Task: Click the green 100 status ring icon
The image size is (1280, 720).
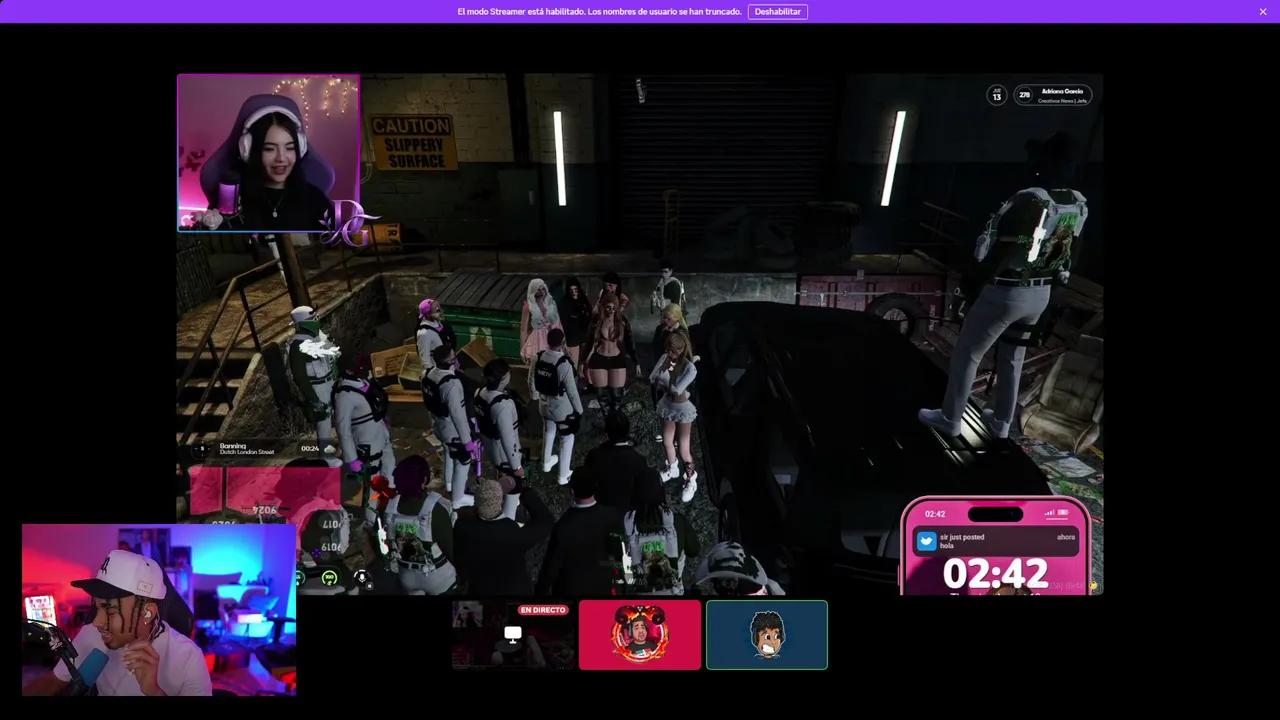Action: (x=329, y=578)
